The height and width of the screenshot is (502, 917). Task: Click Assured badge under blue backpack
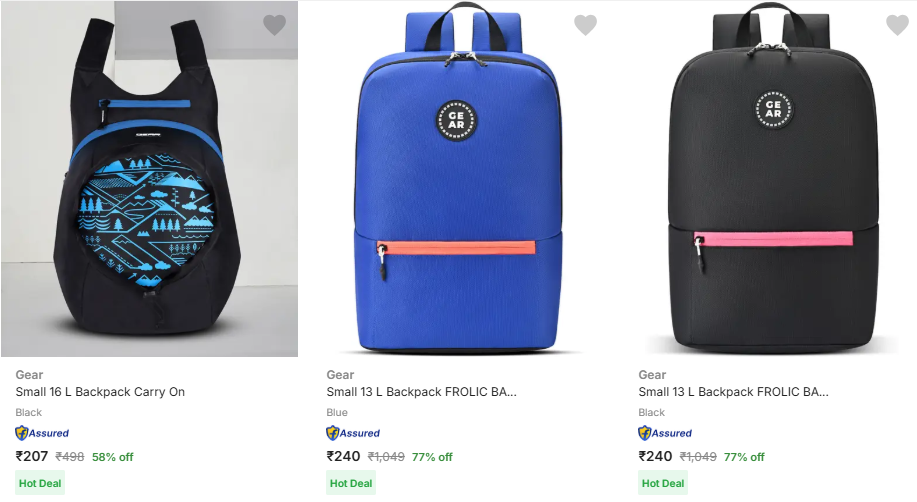tap(353, 433)
